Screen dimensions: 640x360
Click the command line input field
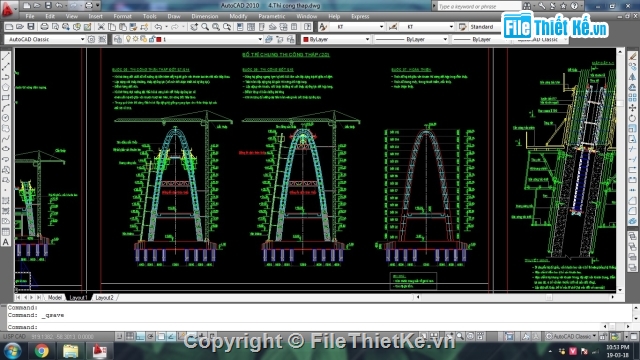coord(318,327)
